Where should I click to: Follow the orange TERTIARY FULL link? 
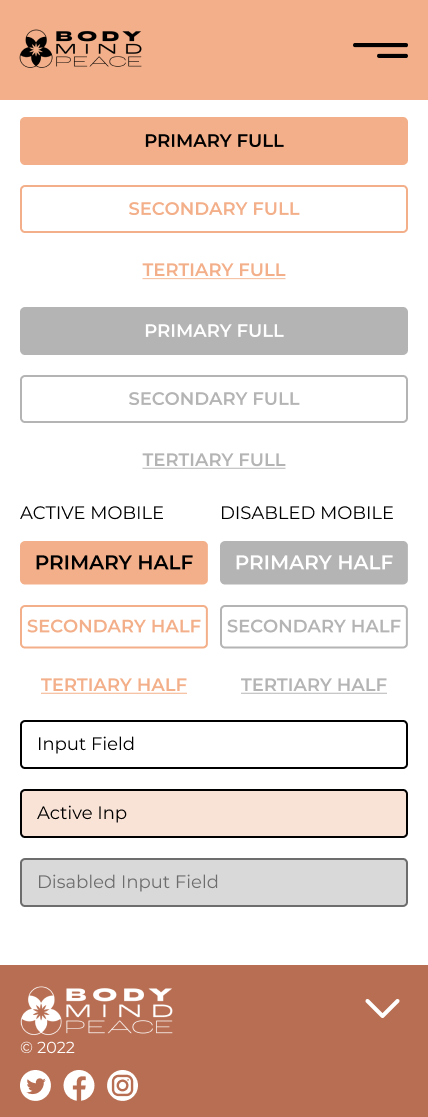point(214,271)
